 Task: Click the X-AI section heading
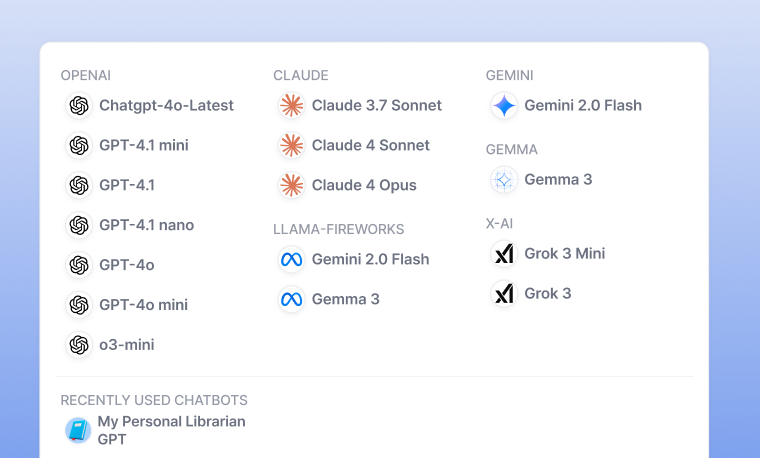coord(499,223)
